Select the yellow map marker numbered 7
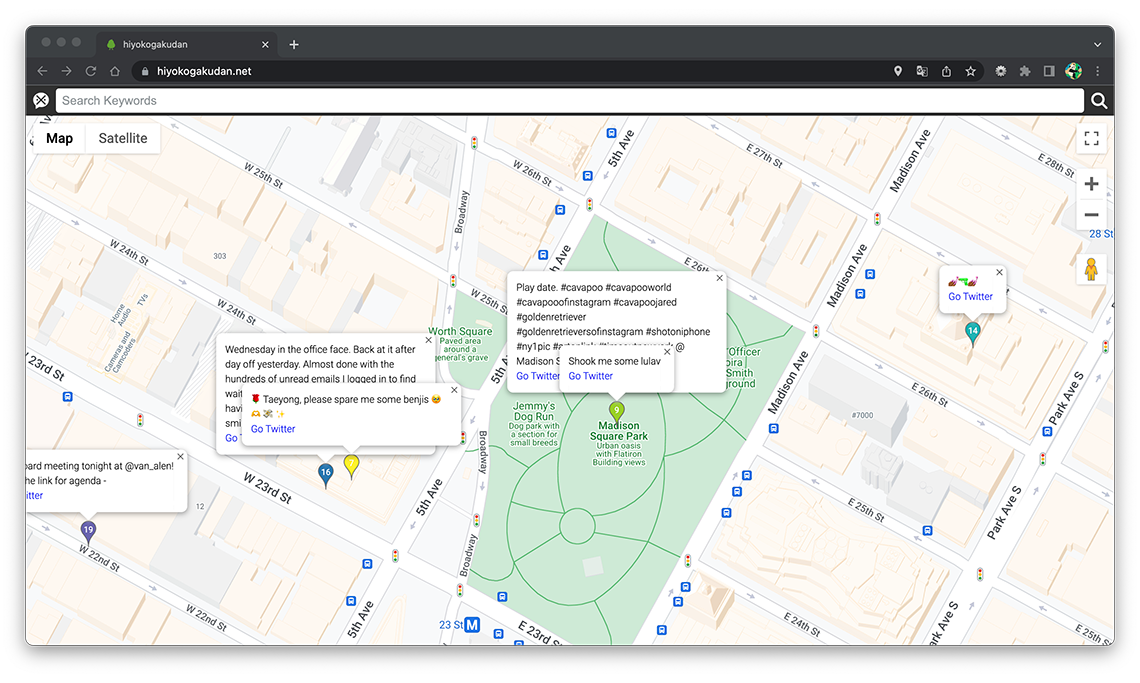This screenshot has width=1140, height=683. [x=351, y=466]
